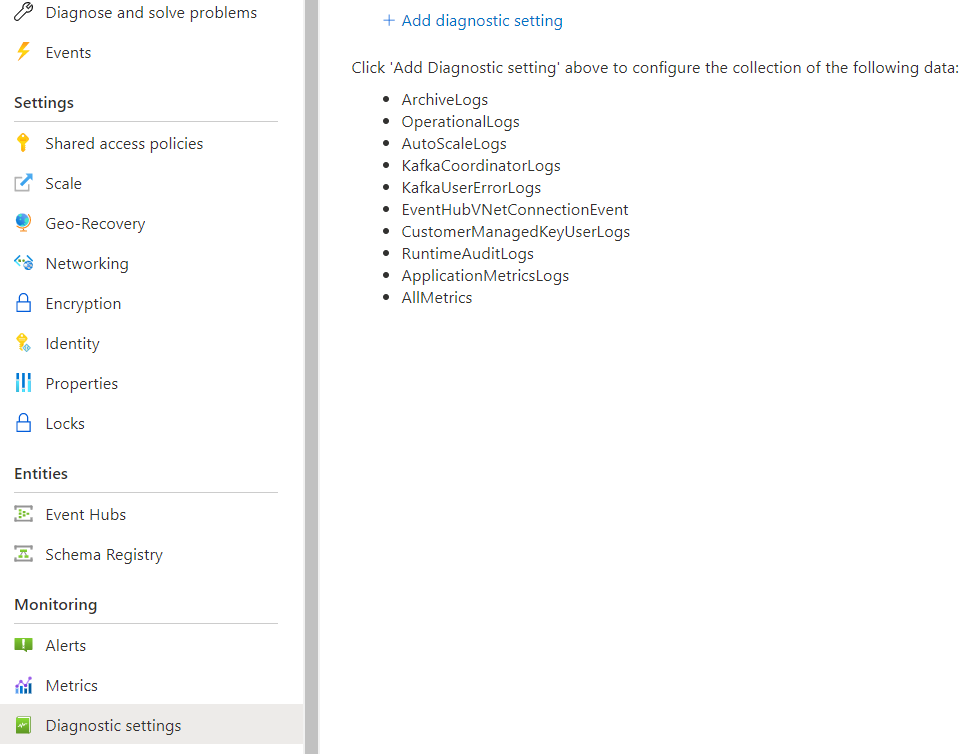970x754 pixels.
Task: Click the Shared access policies key icon
Action: point(24,144)
